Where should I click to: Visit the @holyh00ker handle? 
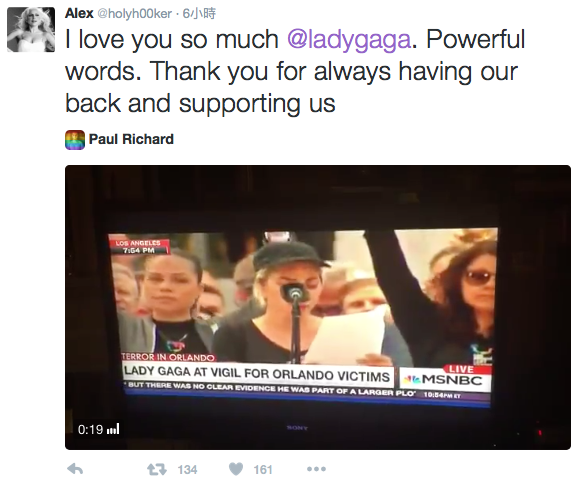point(135,14)
